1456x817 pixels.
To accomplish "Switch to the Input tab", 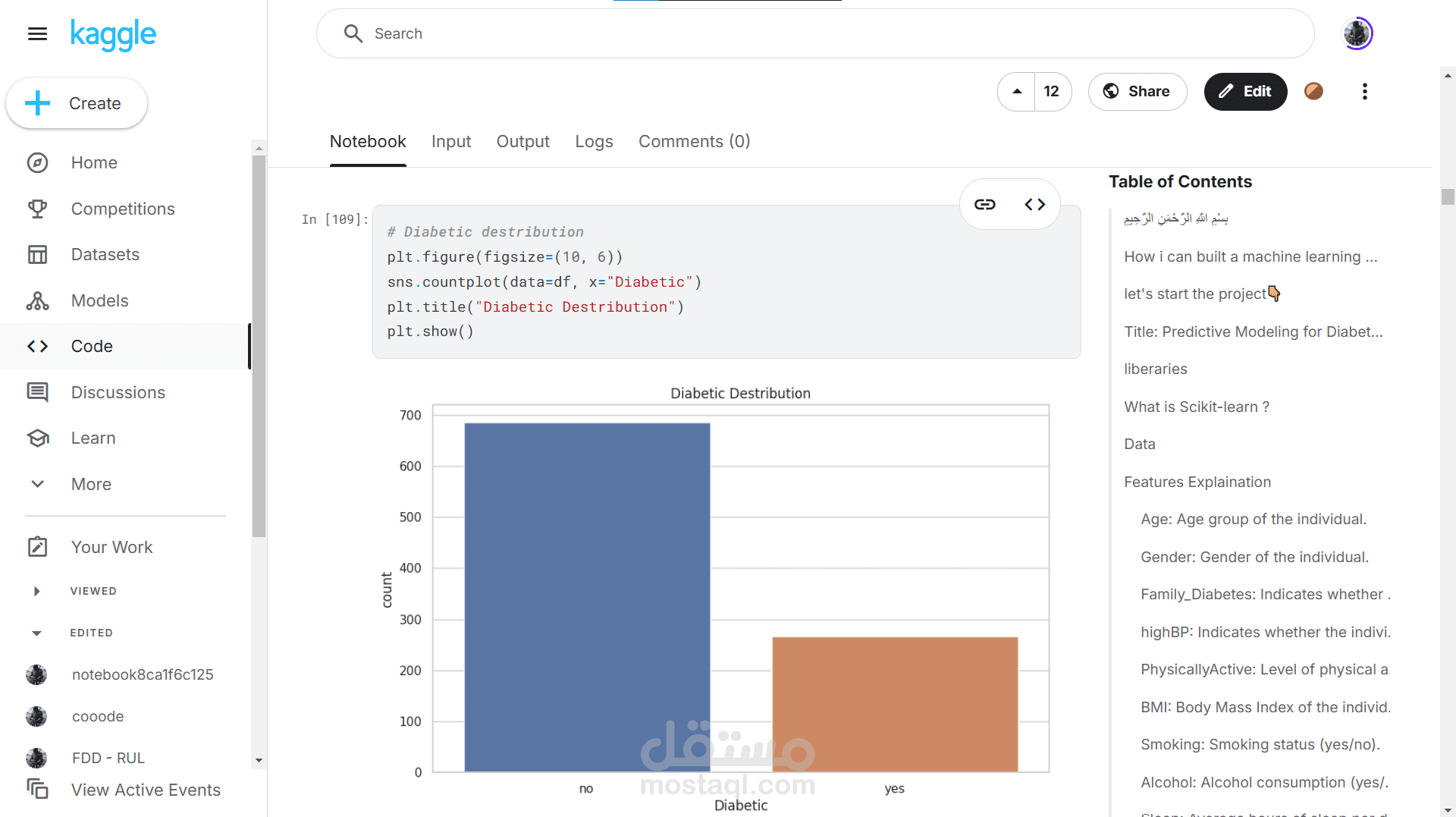I will 451,142.
